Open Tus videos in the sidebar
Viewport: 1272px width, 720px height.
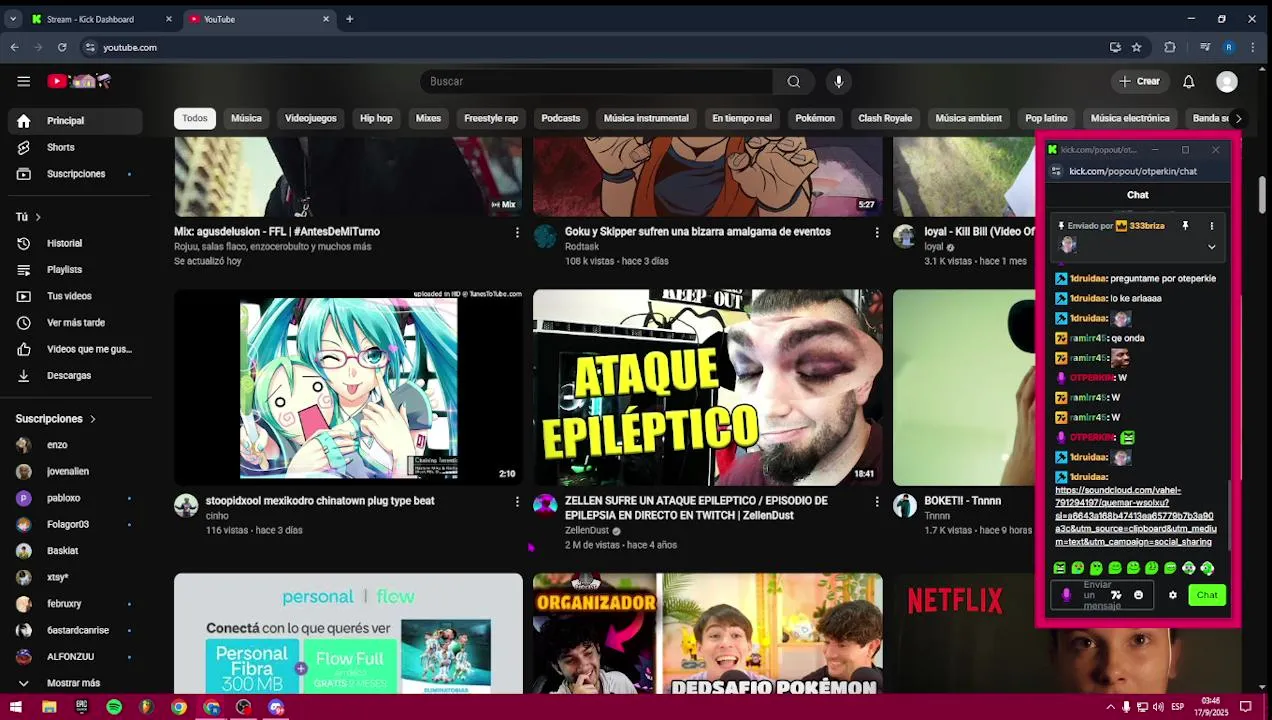click(76, 296)
